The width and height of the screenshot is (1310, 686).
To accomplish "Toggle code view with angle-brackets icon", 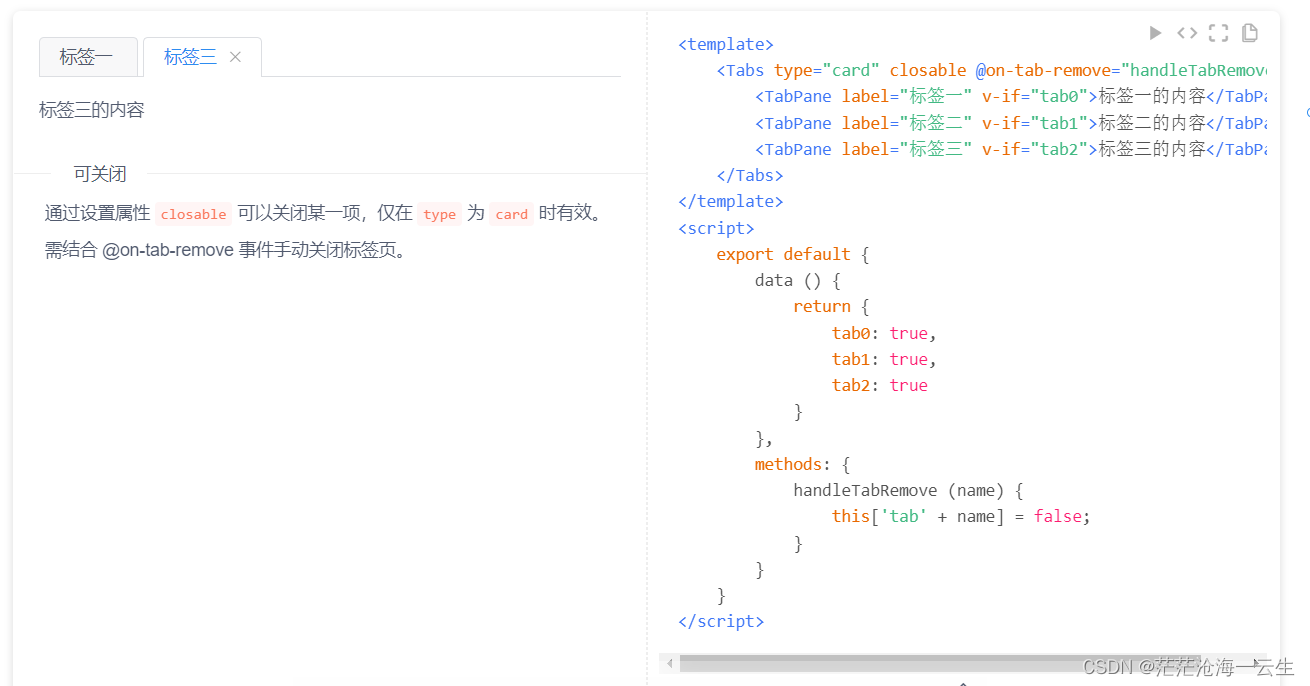I will pos(1187,33).
